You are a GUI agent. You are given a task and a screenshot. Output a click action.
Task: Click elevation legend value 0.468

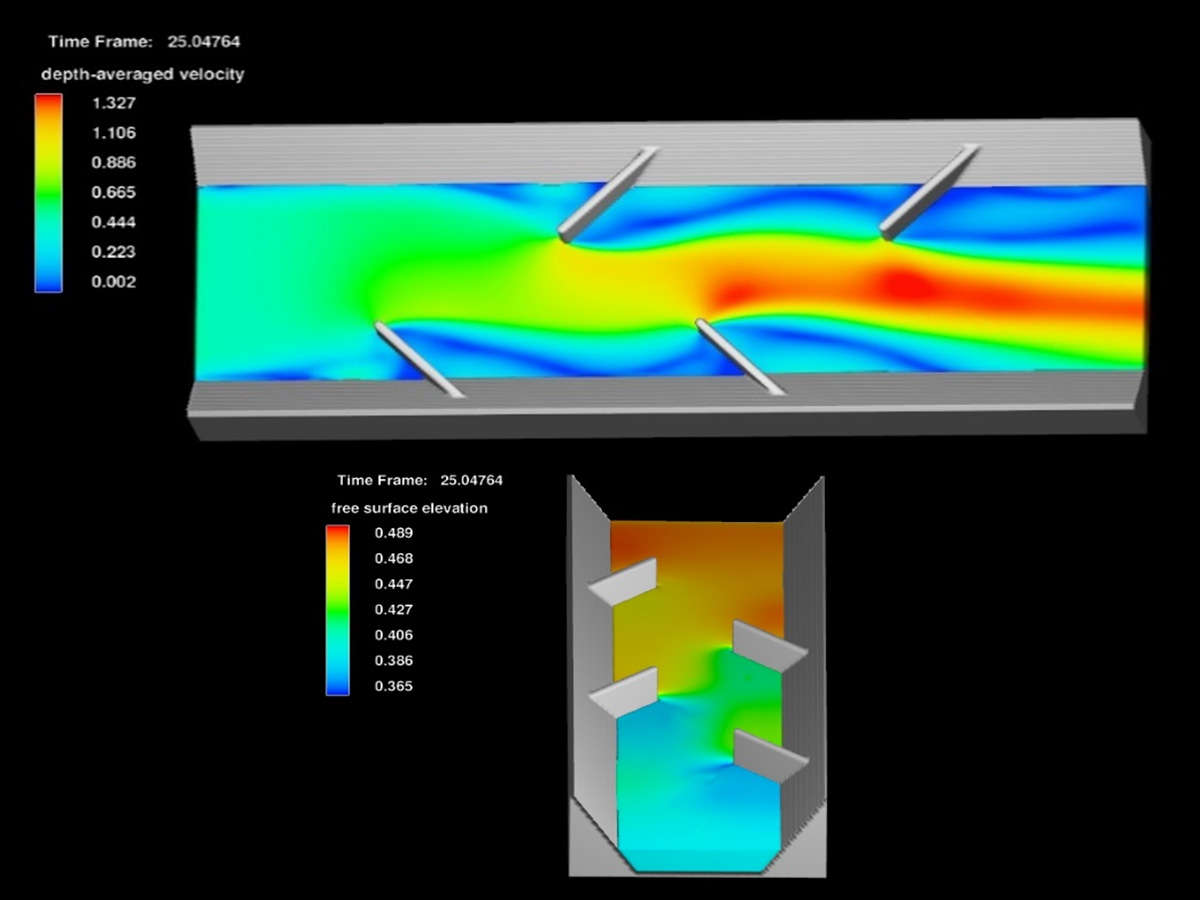pos(394,559)
